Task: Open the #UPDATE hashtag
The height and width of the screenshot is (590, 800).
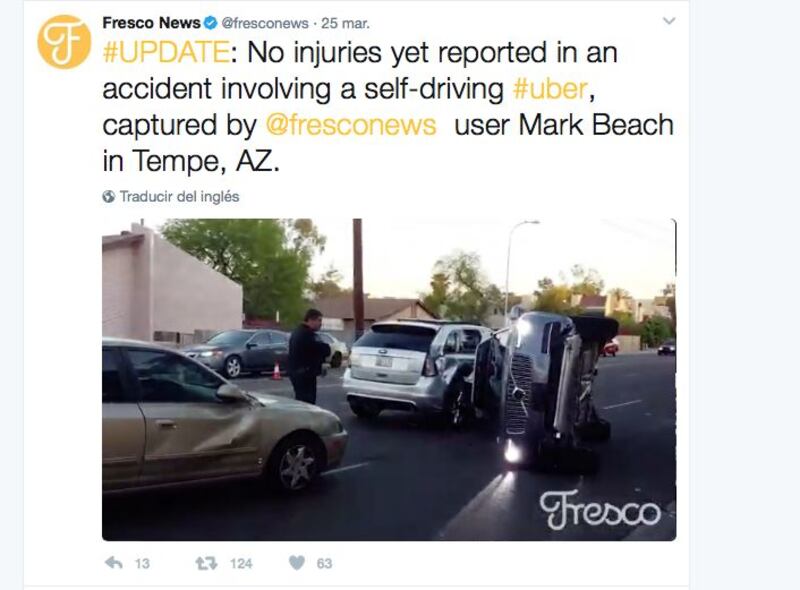Action: (x=166, y=53)
